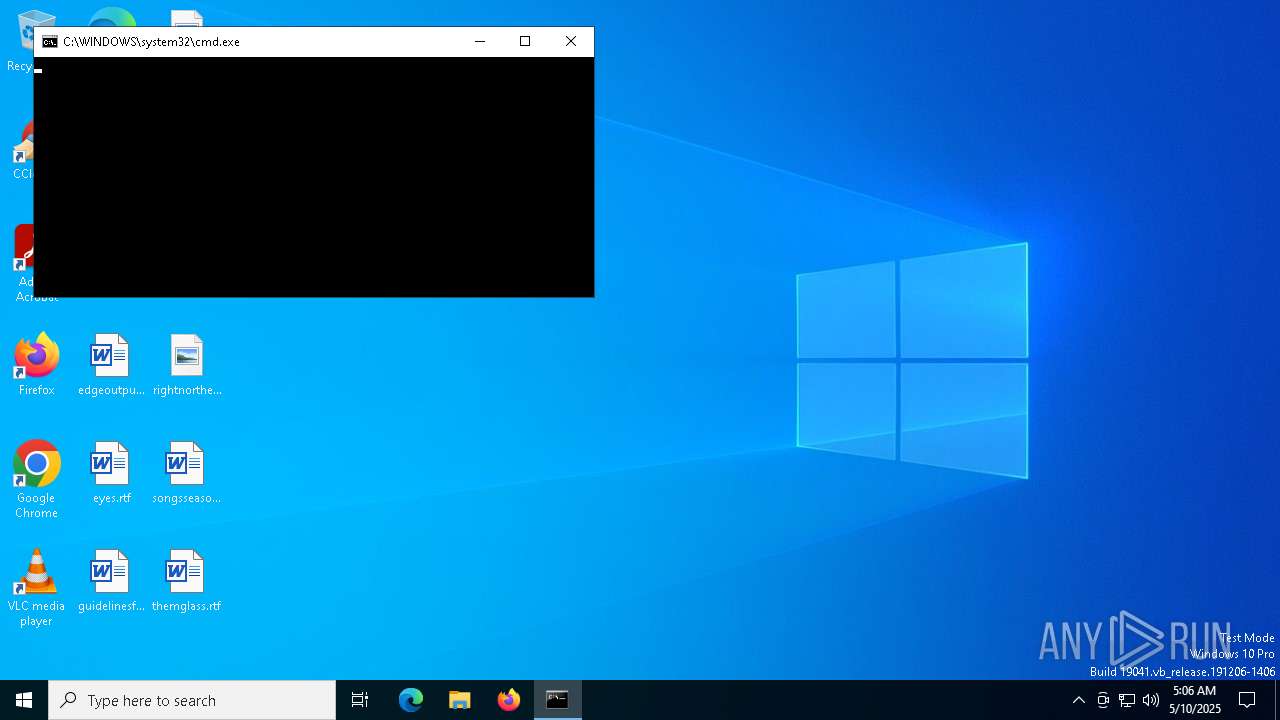Open Firefox from the taskbar
The width and height of the screenshot is (1280, 720).
tap(509, 700)
